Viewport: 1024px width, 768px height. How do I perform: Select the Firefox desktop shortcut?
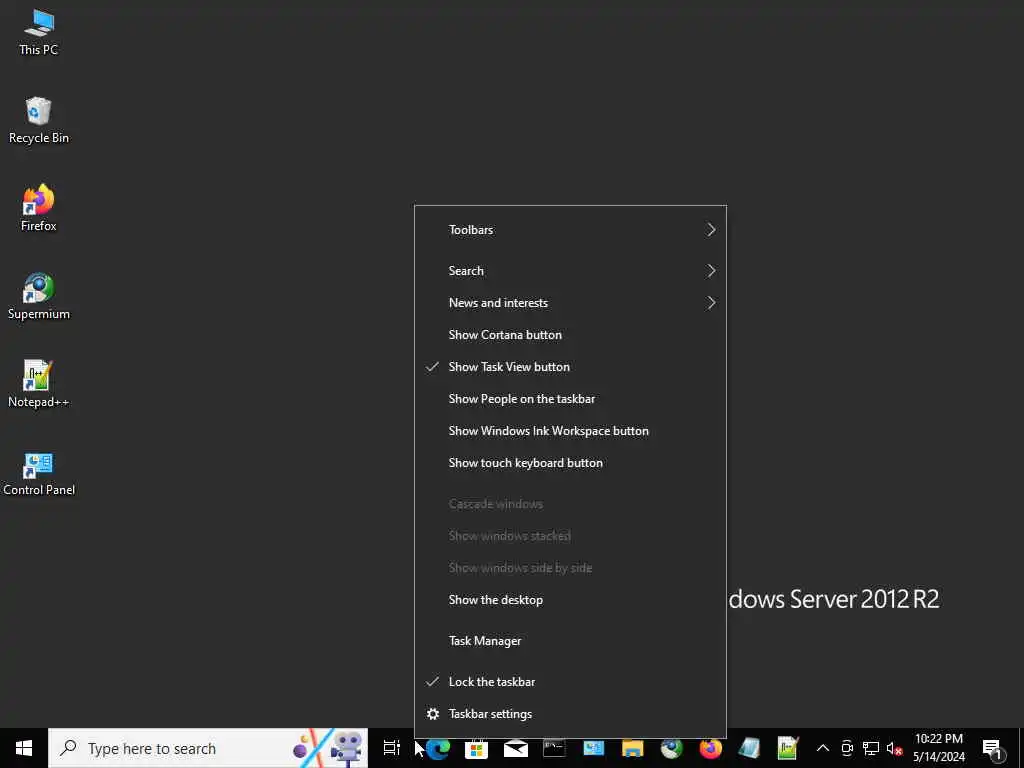click(39, 208)
